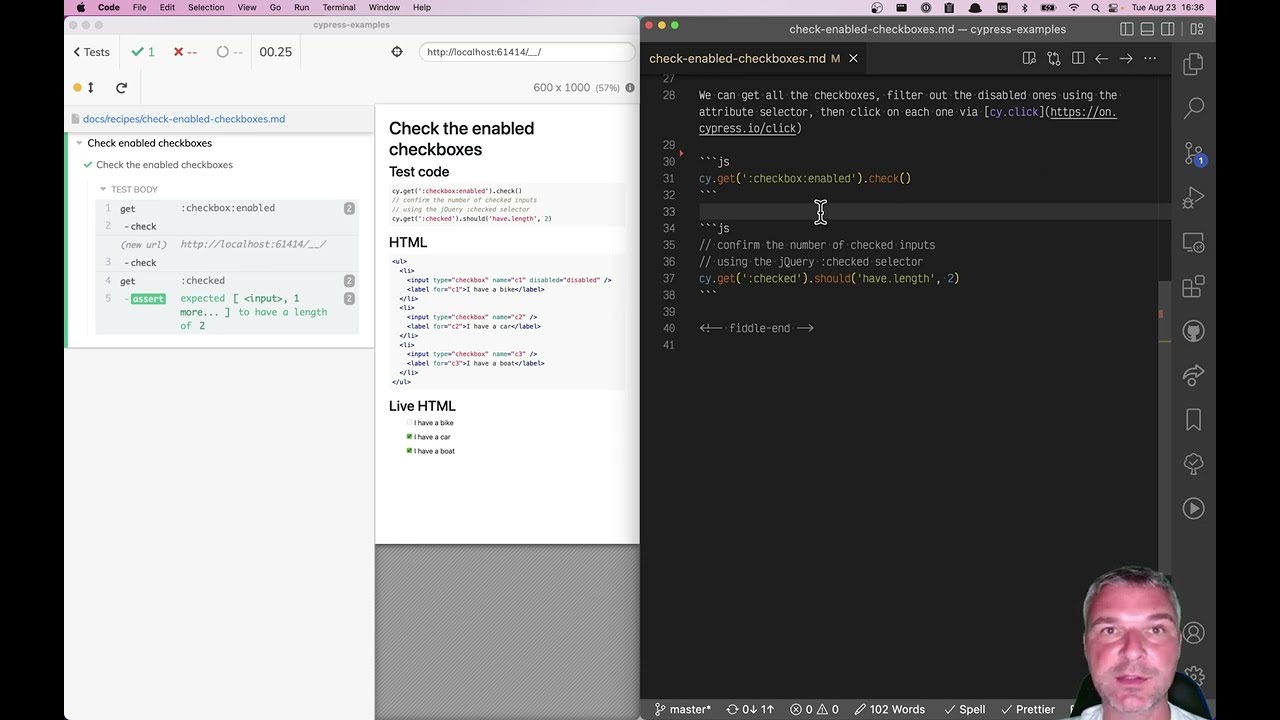Open Bookmarks view
1280x720 pixels.
tap(1193, 420)
